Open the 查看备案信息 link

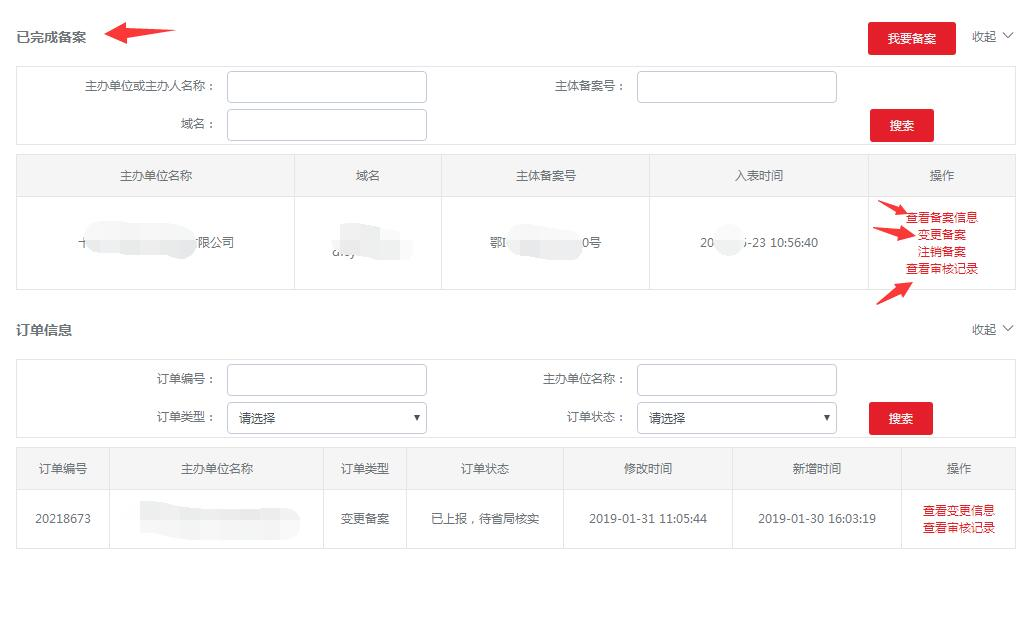click(x=941, y=217)
